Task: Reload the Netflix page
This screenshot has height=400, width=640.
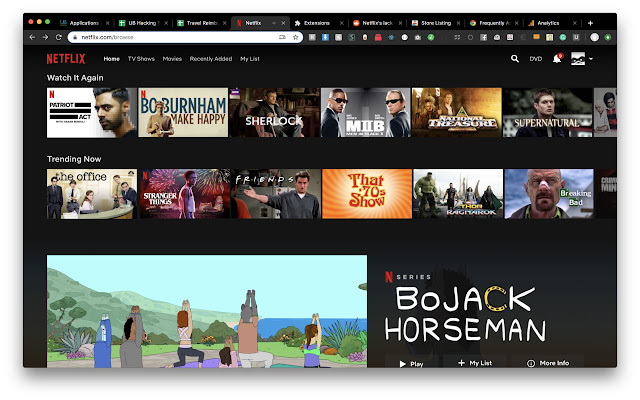Action: coord(58,37)
